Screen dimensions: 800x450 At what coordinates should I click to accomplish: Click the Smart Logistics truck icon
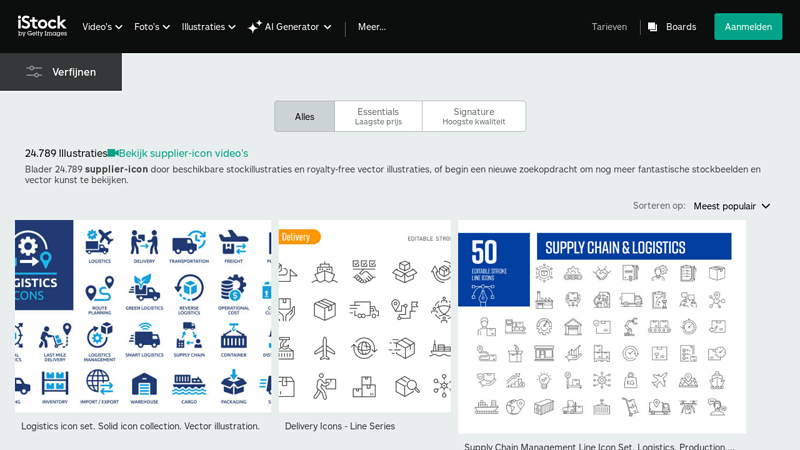(x=144, y=335)
